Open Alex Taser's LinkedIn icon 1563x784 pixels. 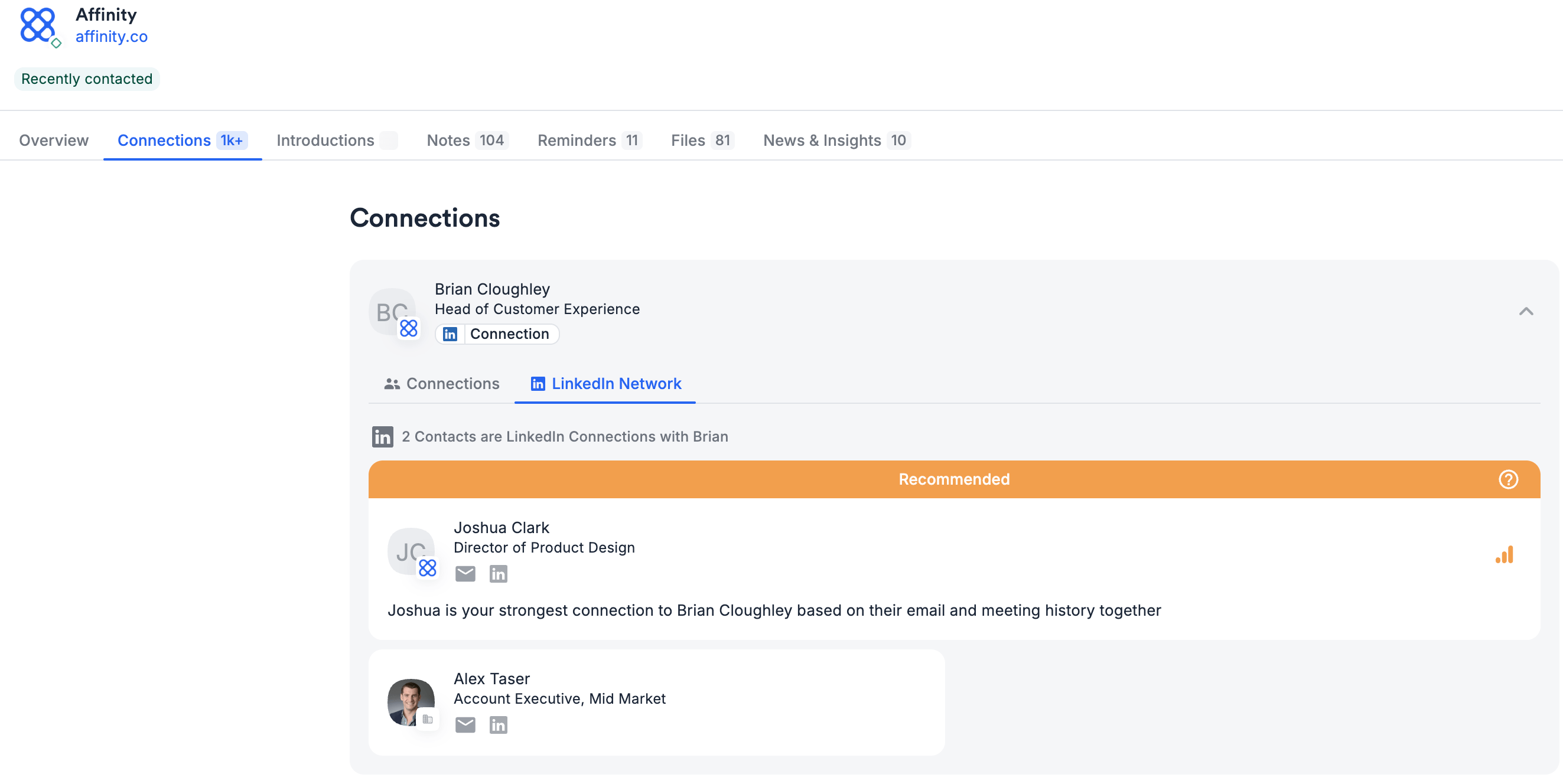coord(498,724)
